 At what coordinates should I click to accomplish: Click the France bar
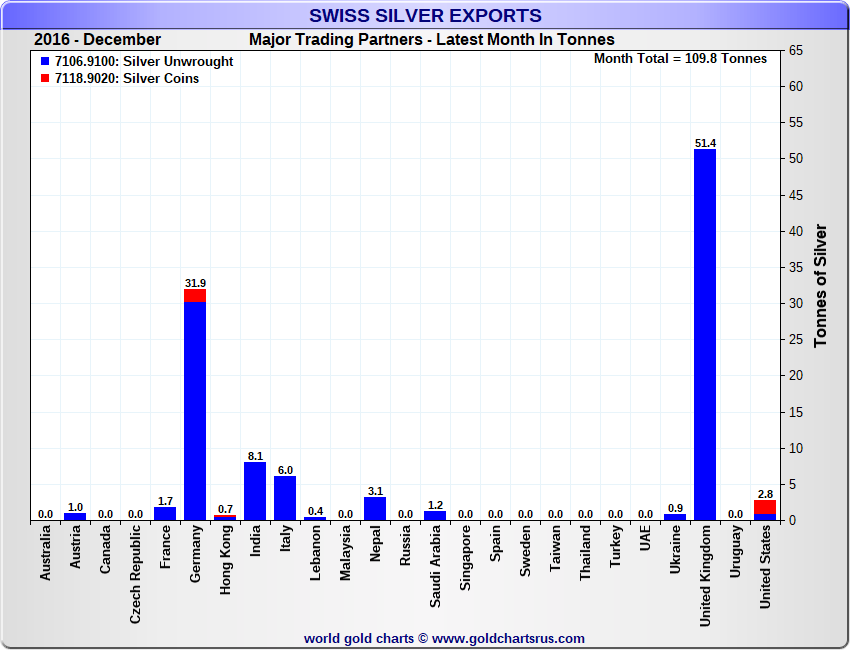(165, 514)
